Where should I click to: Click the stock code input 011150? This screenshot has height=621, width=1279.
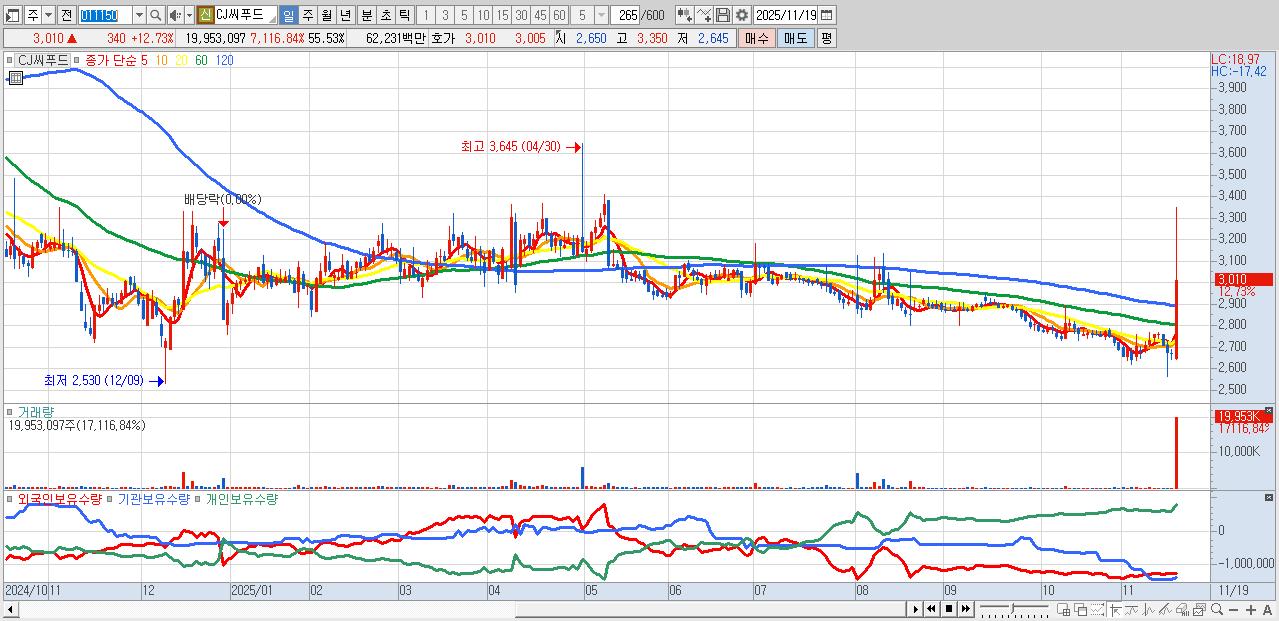point(104,15)
